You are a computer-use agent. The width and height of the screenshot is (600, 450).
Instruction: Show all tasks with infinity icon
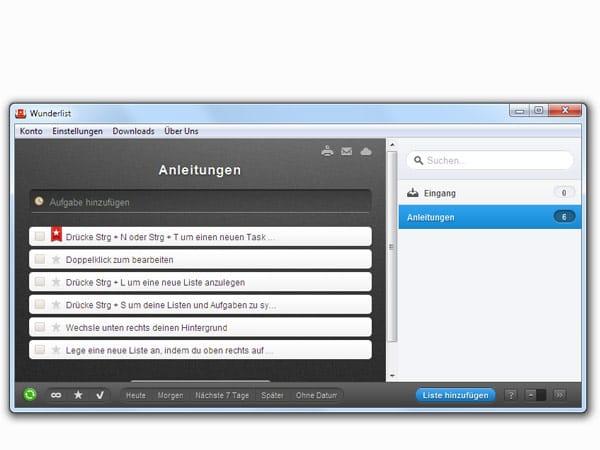(56, 395)
